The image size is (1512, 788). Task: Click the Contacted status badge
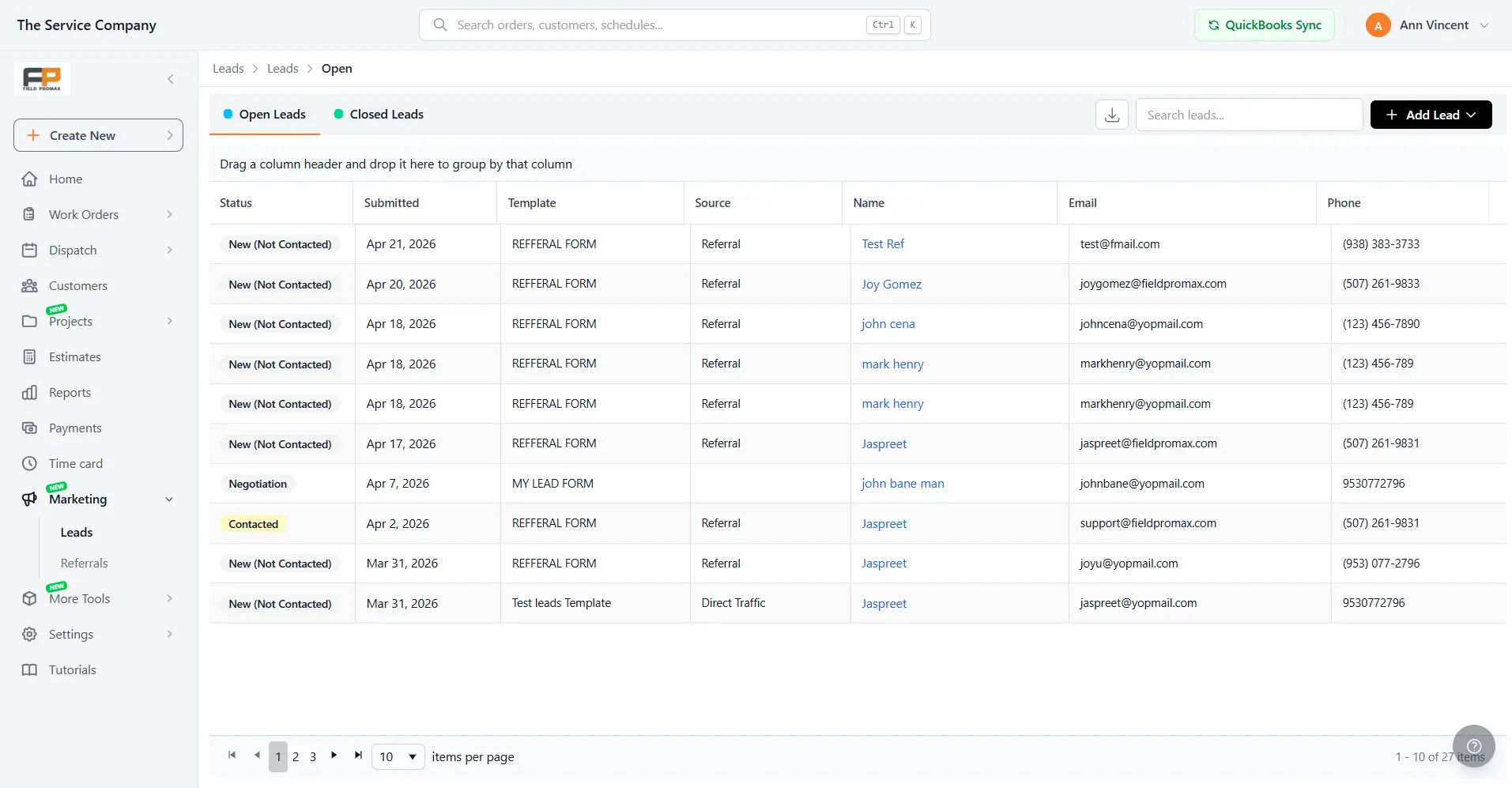point(254,524)
